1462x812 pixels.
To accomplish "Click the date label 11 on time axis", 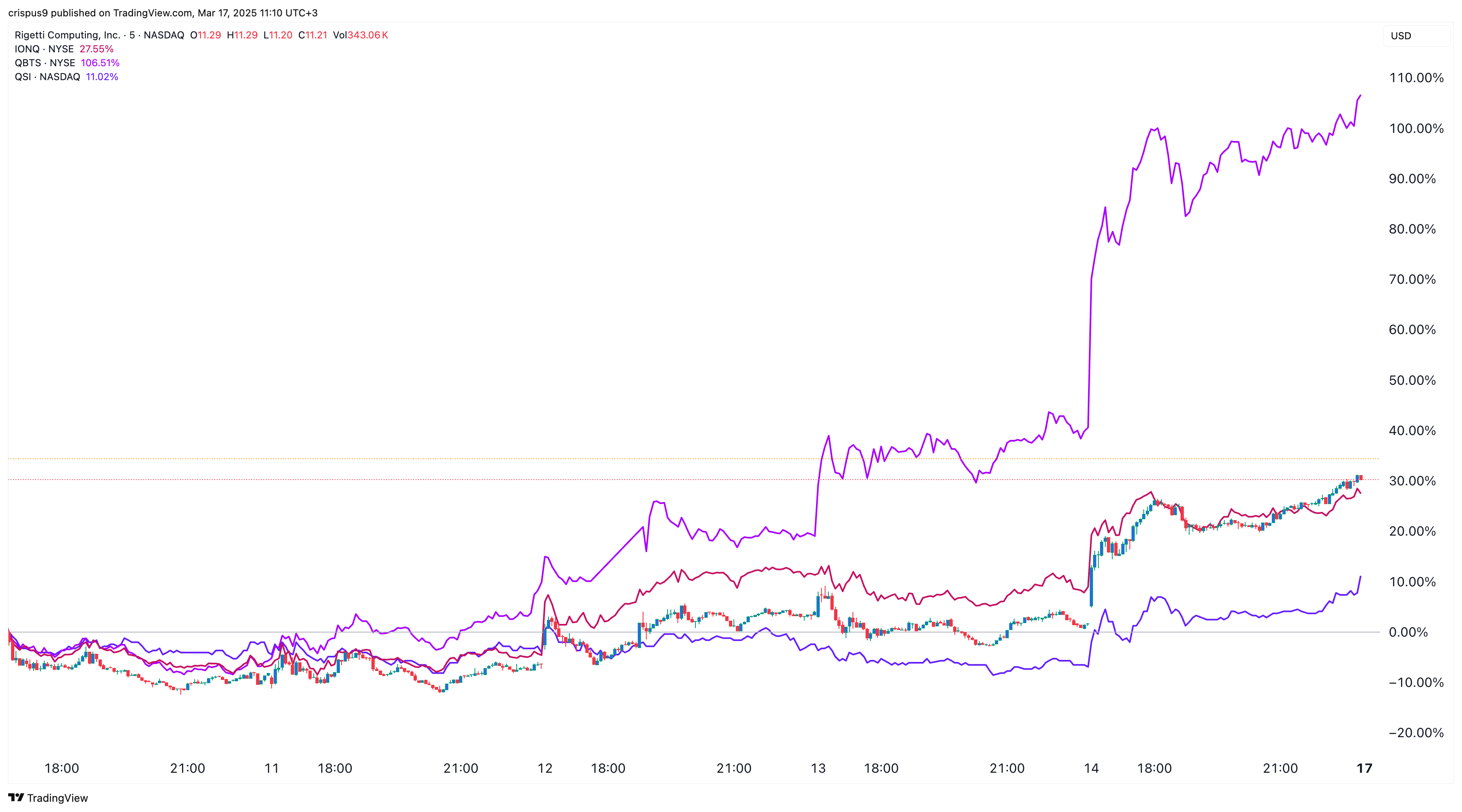I will point(272,769).
